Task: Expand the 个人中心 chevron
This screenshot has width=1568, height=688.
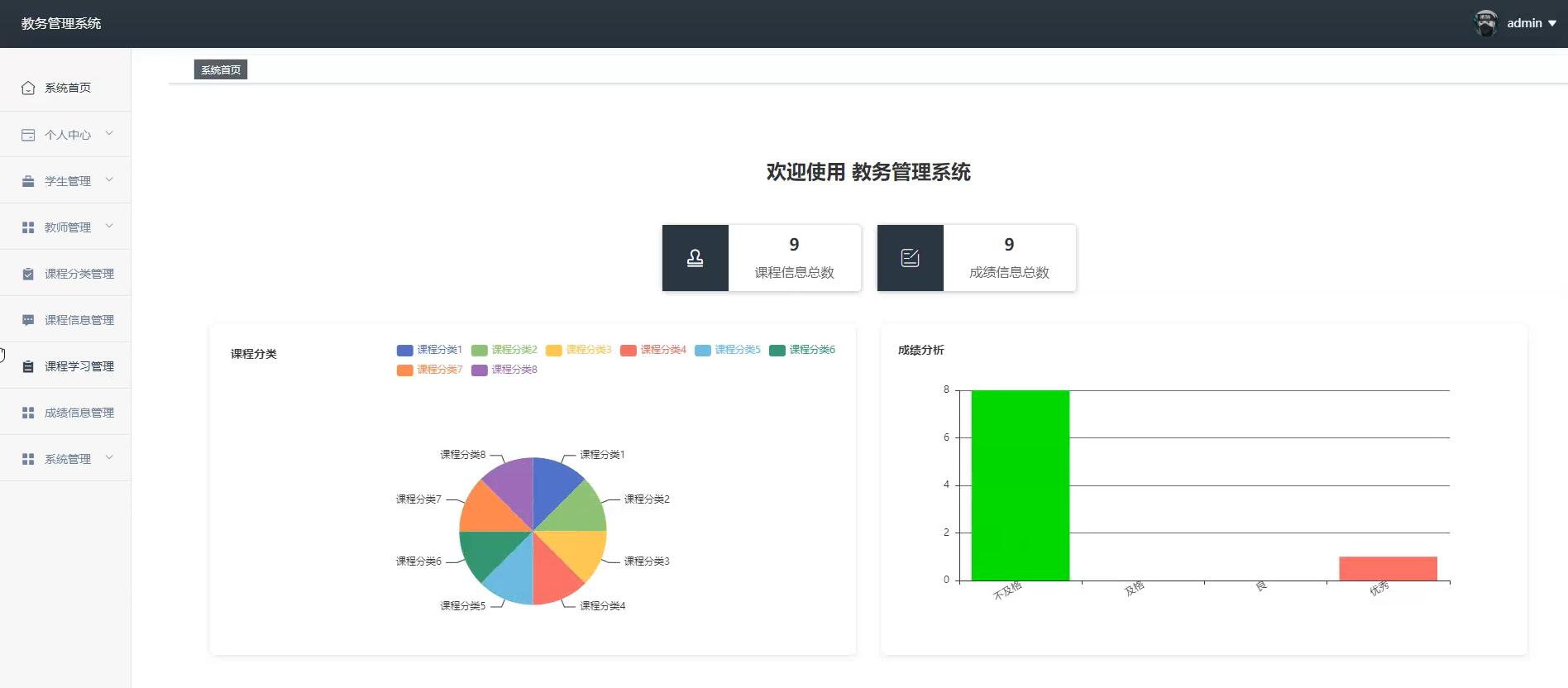Action: tap(109, 134)
